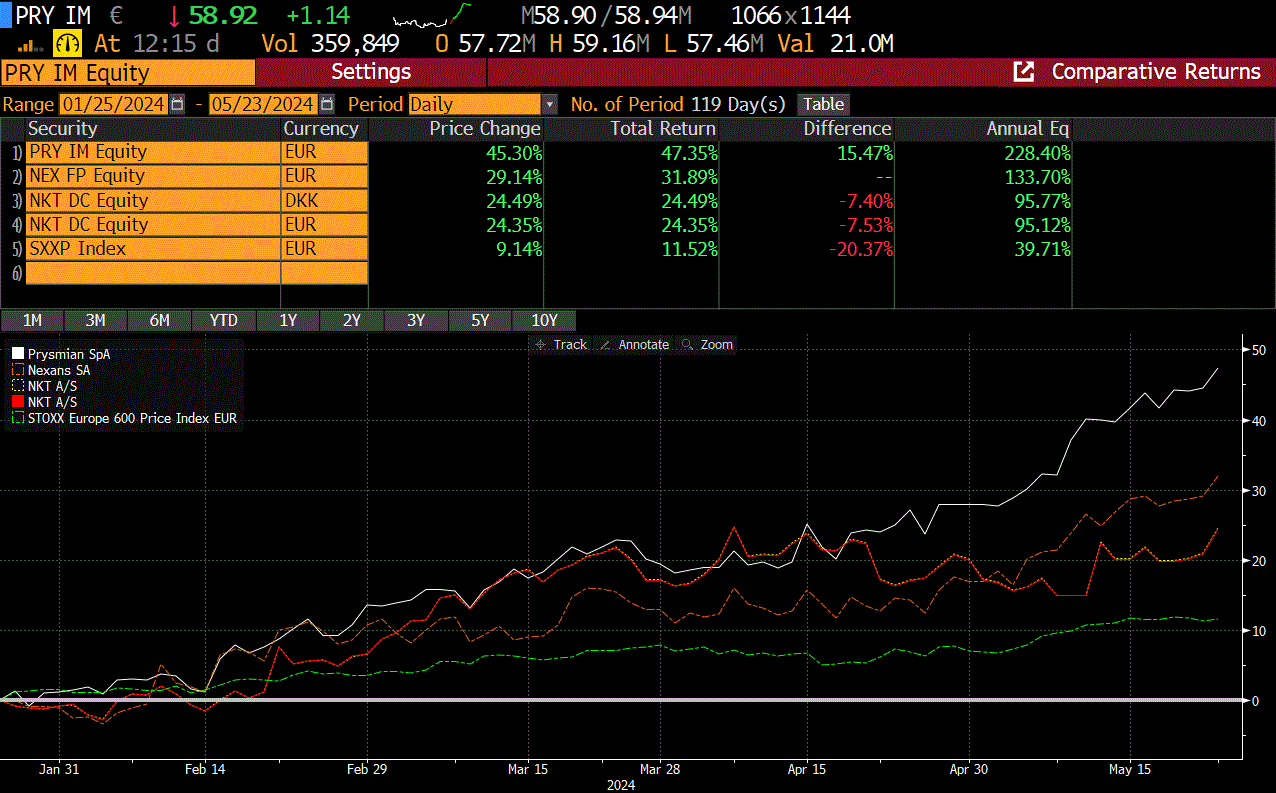
Task: Click the start date calendar icon
Action: 178,104
